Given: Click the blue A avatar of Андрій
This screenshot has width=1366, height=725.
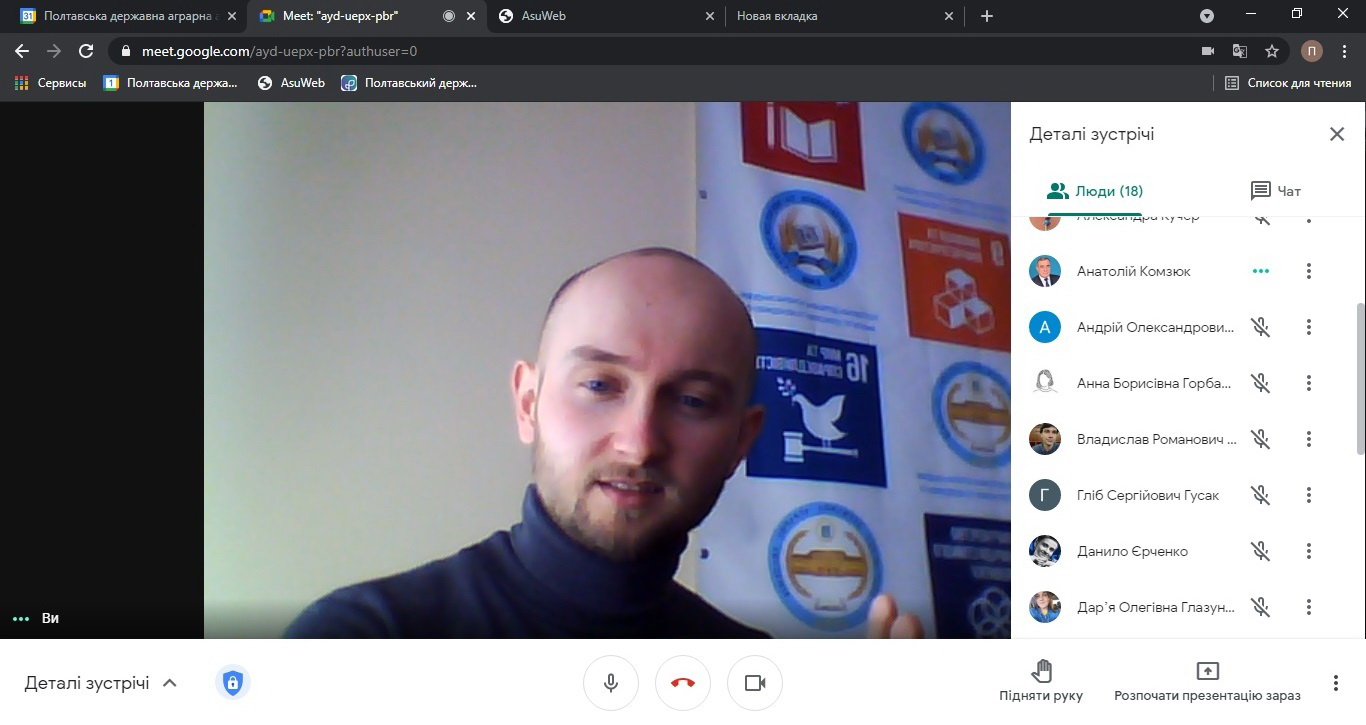Looking at the screenshot, I should click(1045, 327).
